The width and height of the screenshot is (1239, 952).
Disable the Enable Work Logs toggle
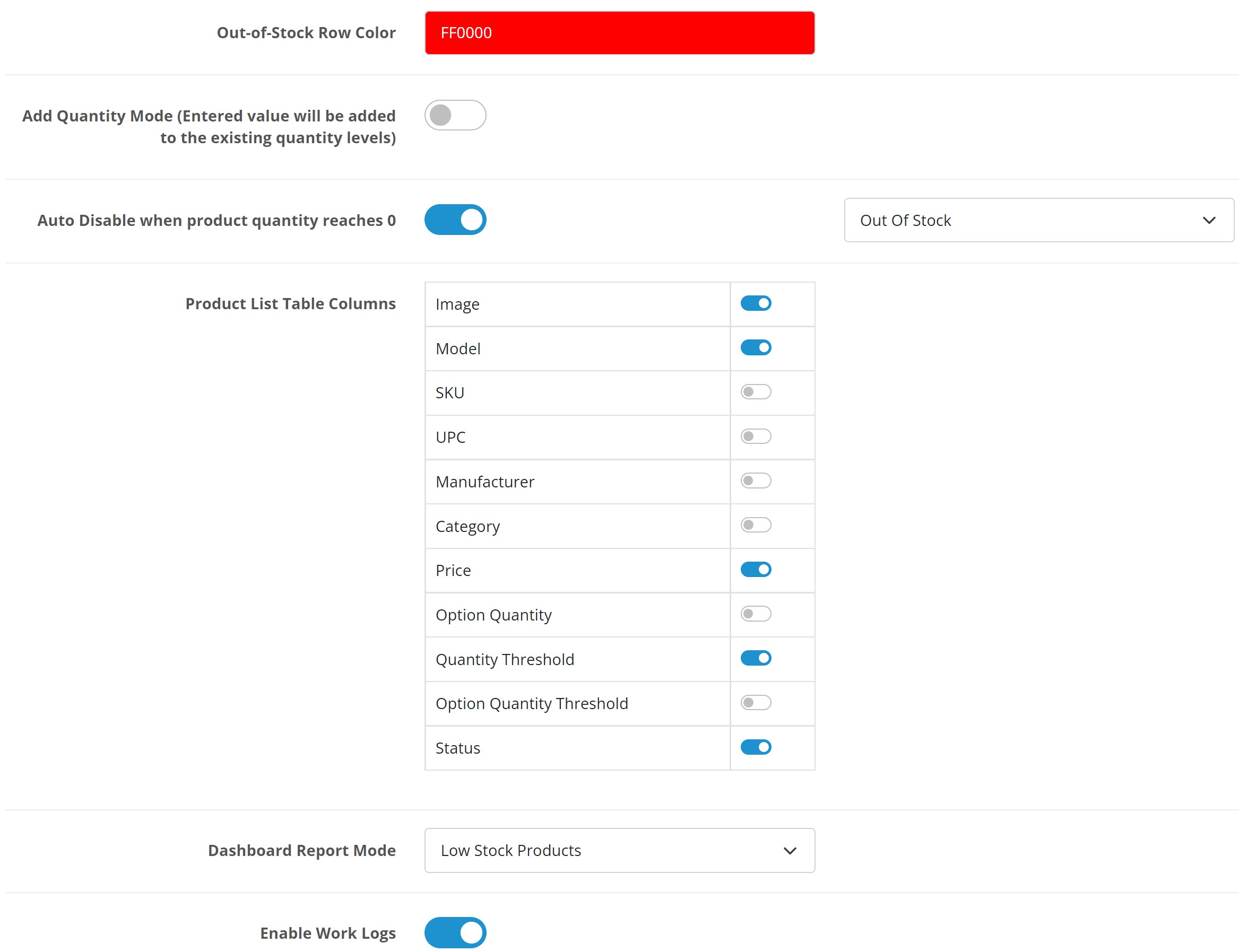click(x=455, y=933)
